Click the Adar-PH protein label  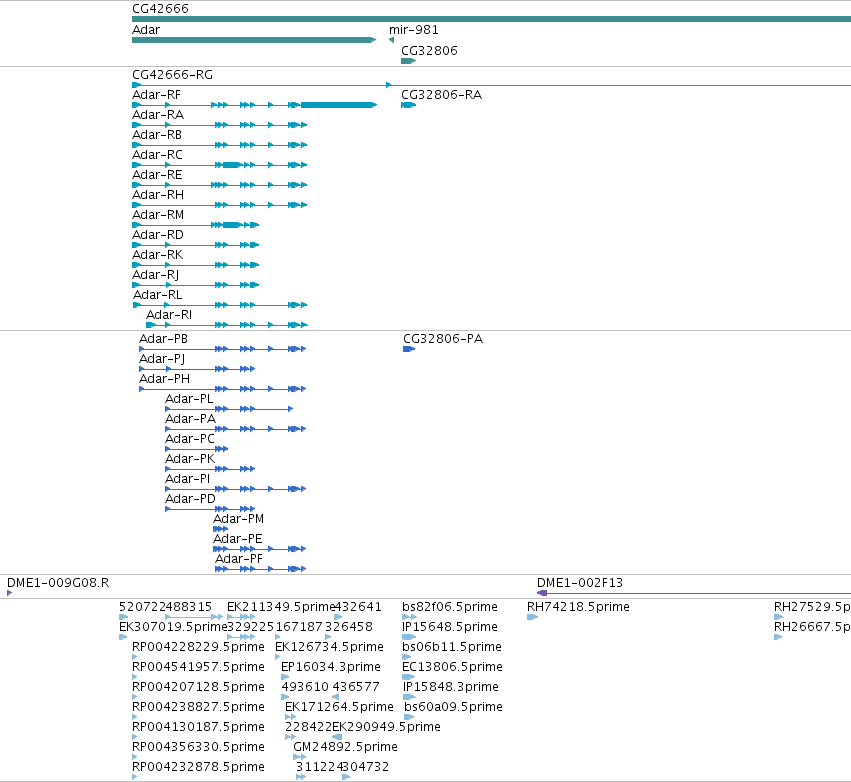coord(164,379)
